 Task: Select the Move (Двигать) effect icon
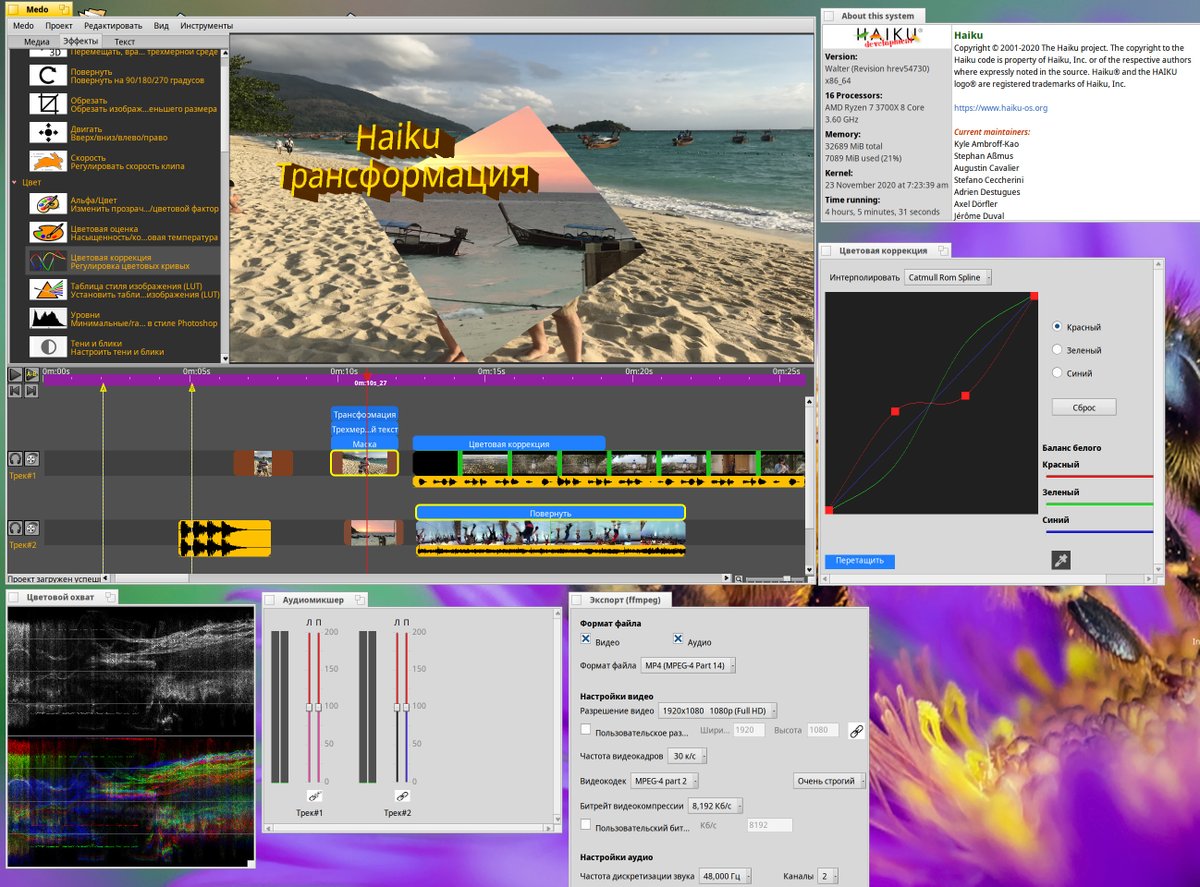(x=47, y=132)
